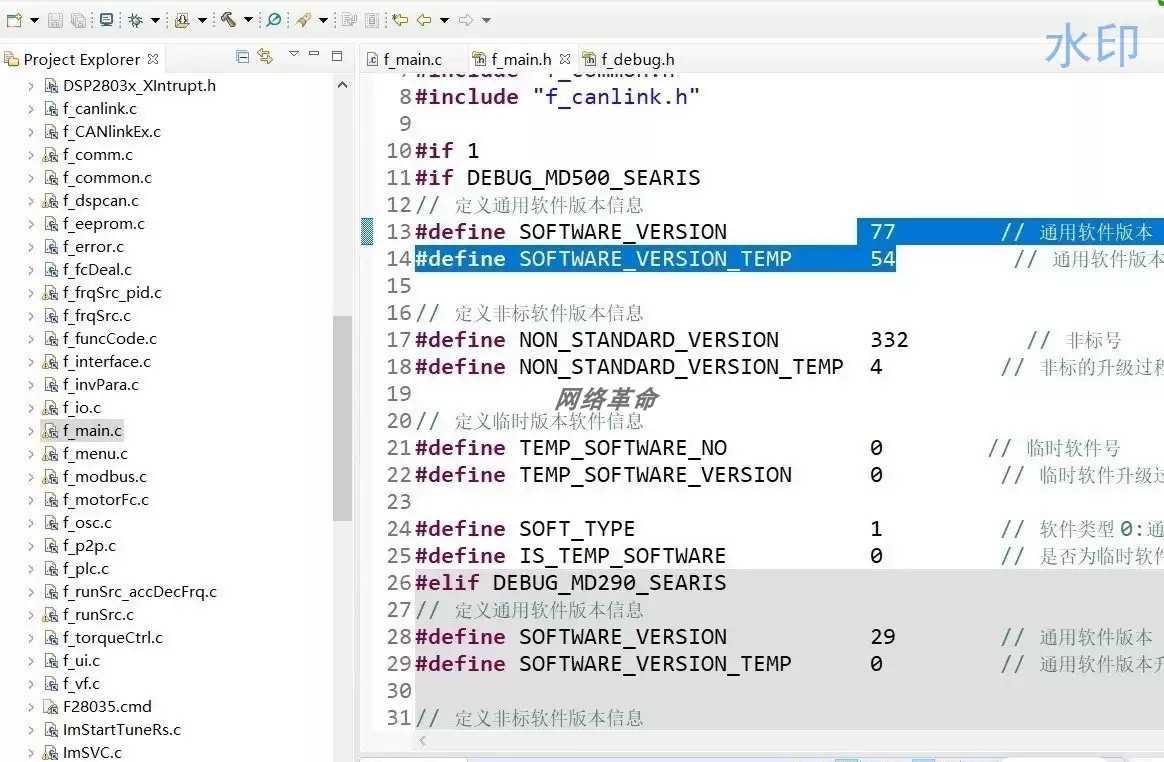Select f_funcCode.c in Project Explorer
This screenshot has width=1164, height=762.
coord(110,339)
